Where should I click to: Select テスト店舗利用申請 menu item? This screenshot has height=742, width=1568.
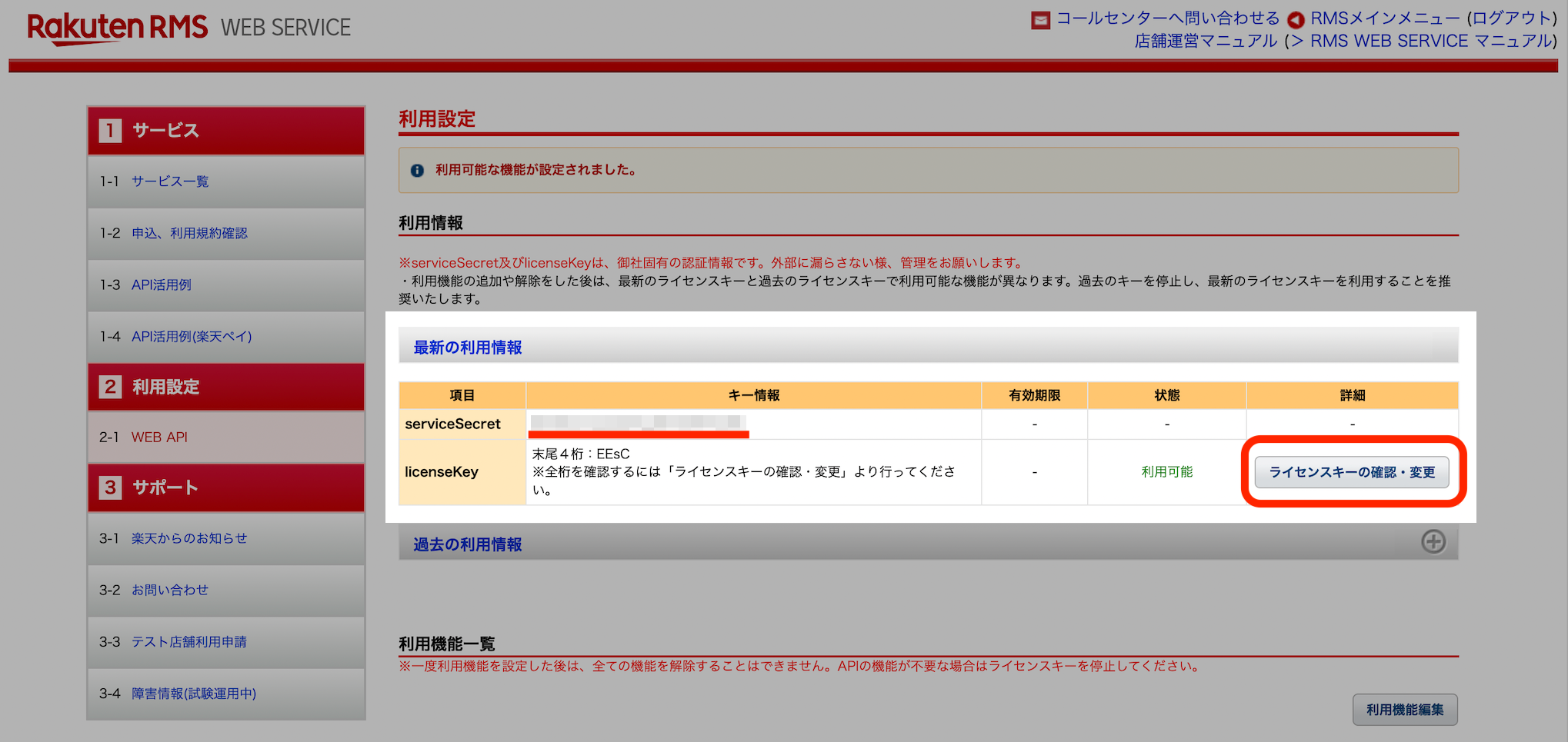(x=189, y=641)
